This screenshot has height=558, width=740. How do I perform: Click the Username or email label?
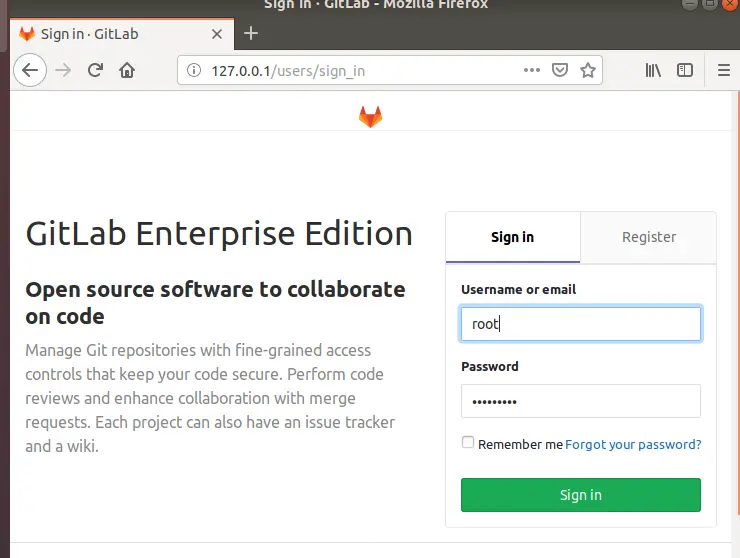(x=518, y=289)
